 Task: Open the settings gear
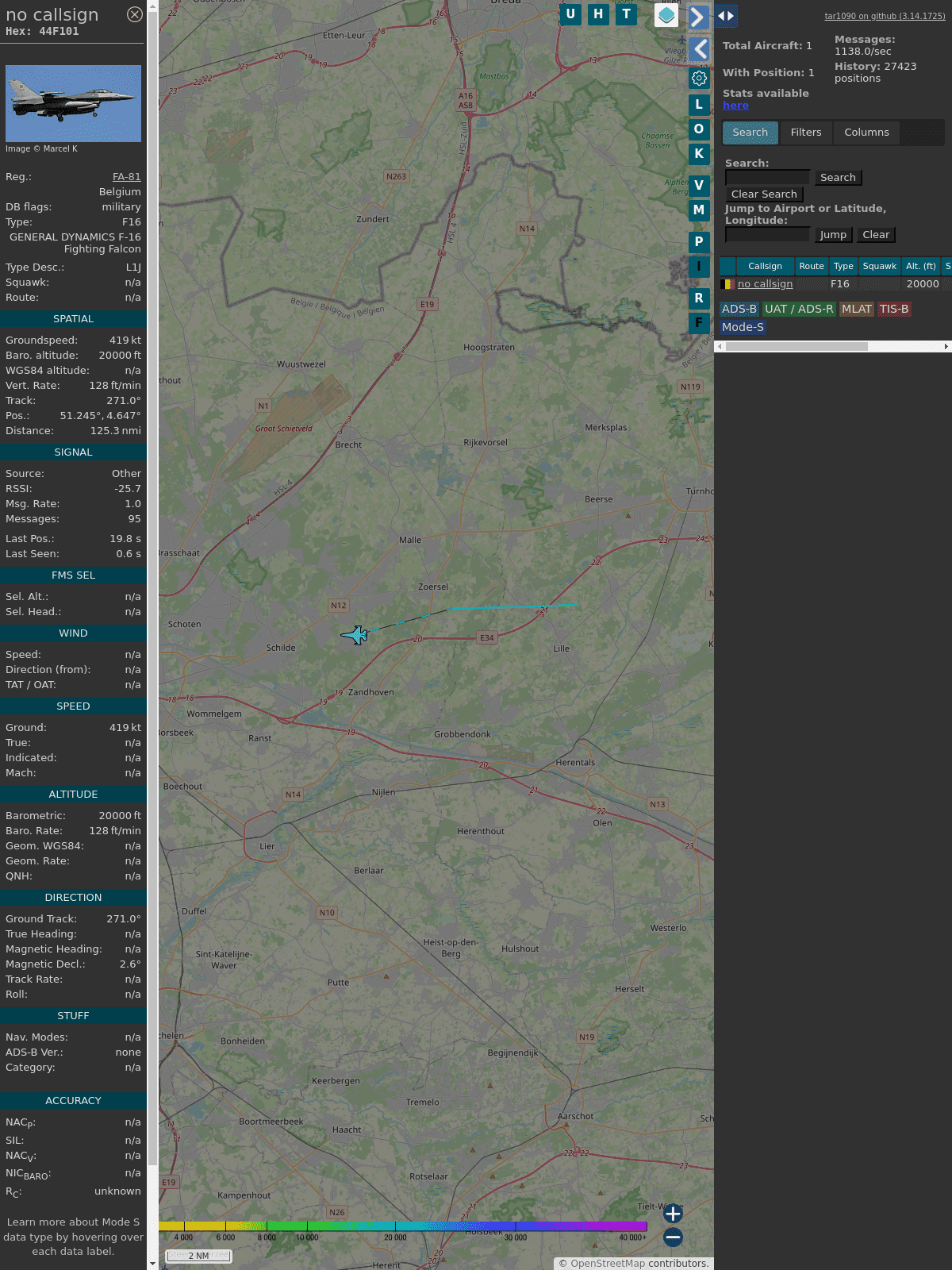tap(699, 79)
